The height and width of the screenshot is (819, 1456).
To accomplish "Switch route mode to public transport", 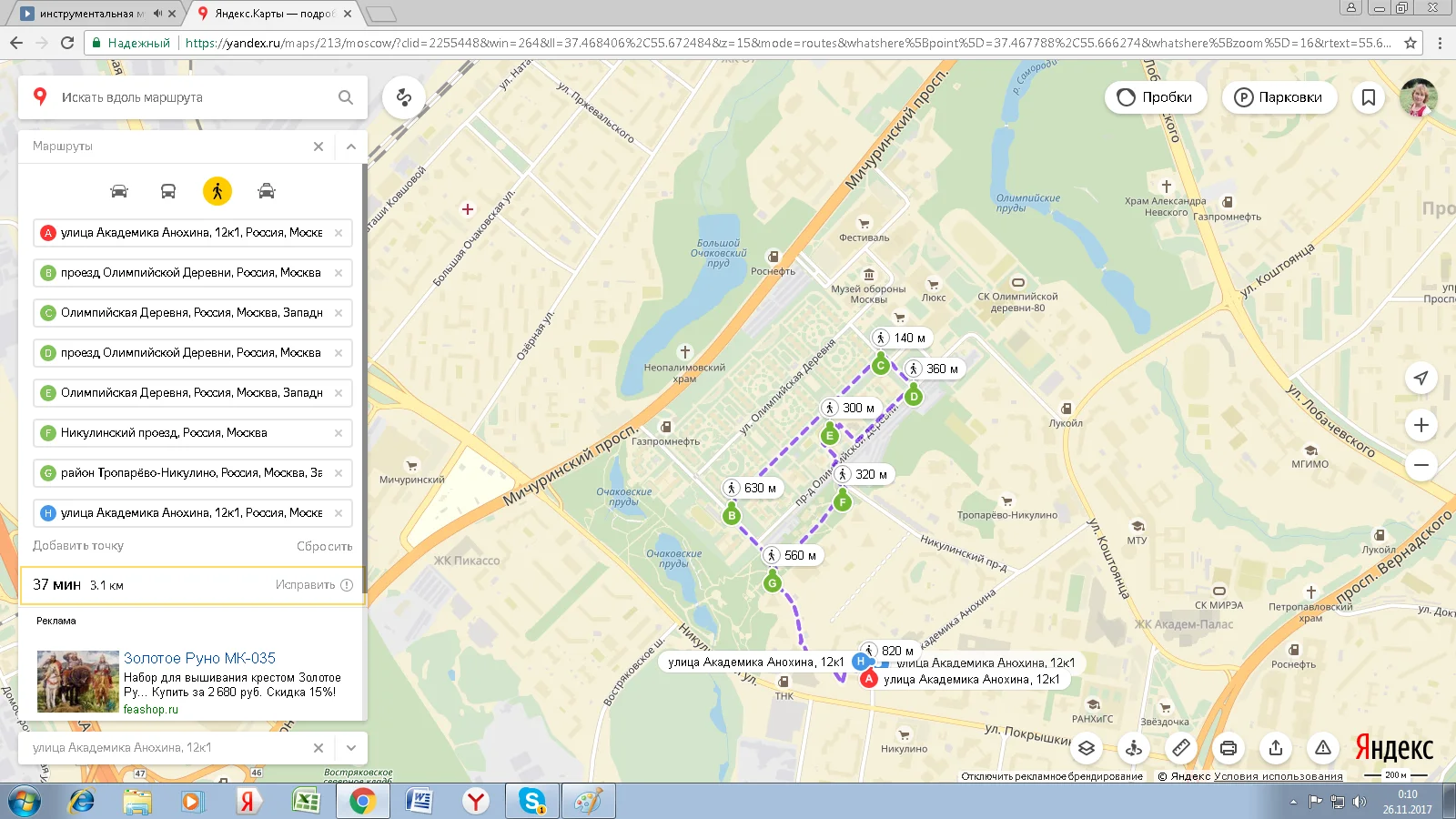I will [x=168, y=191].
